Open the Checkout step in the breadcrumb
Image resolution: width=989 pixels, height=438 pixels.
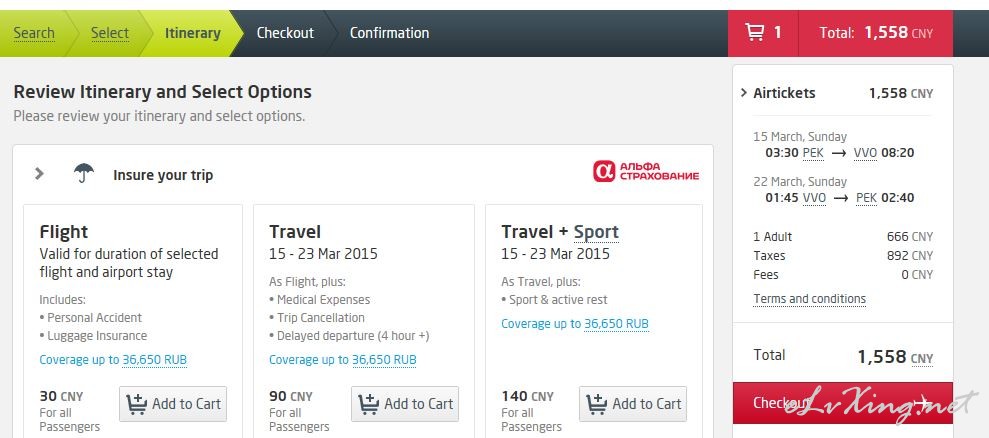285,33
